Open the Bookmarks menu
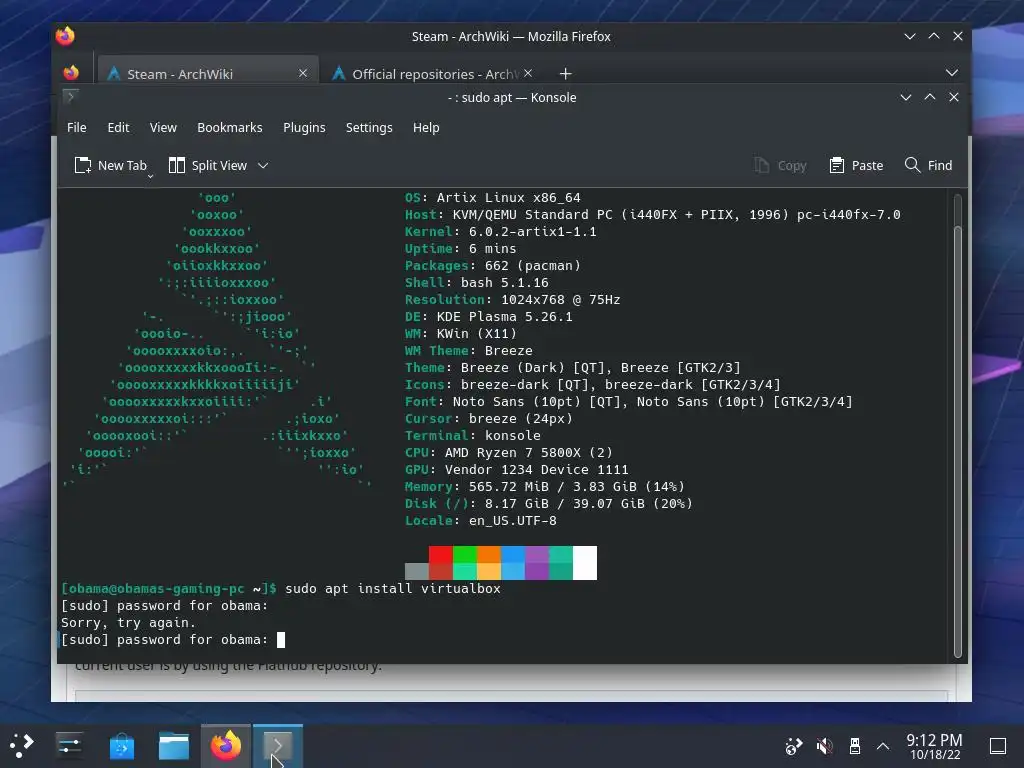 click(230, 127)
